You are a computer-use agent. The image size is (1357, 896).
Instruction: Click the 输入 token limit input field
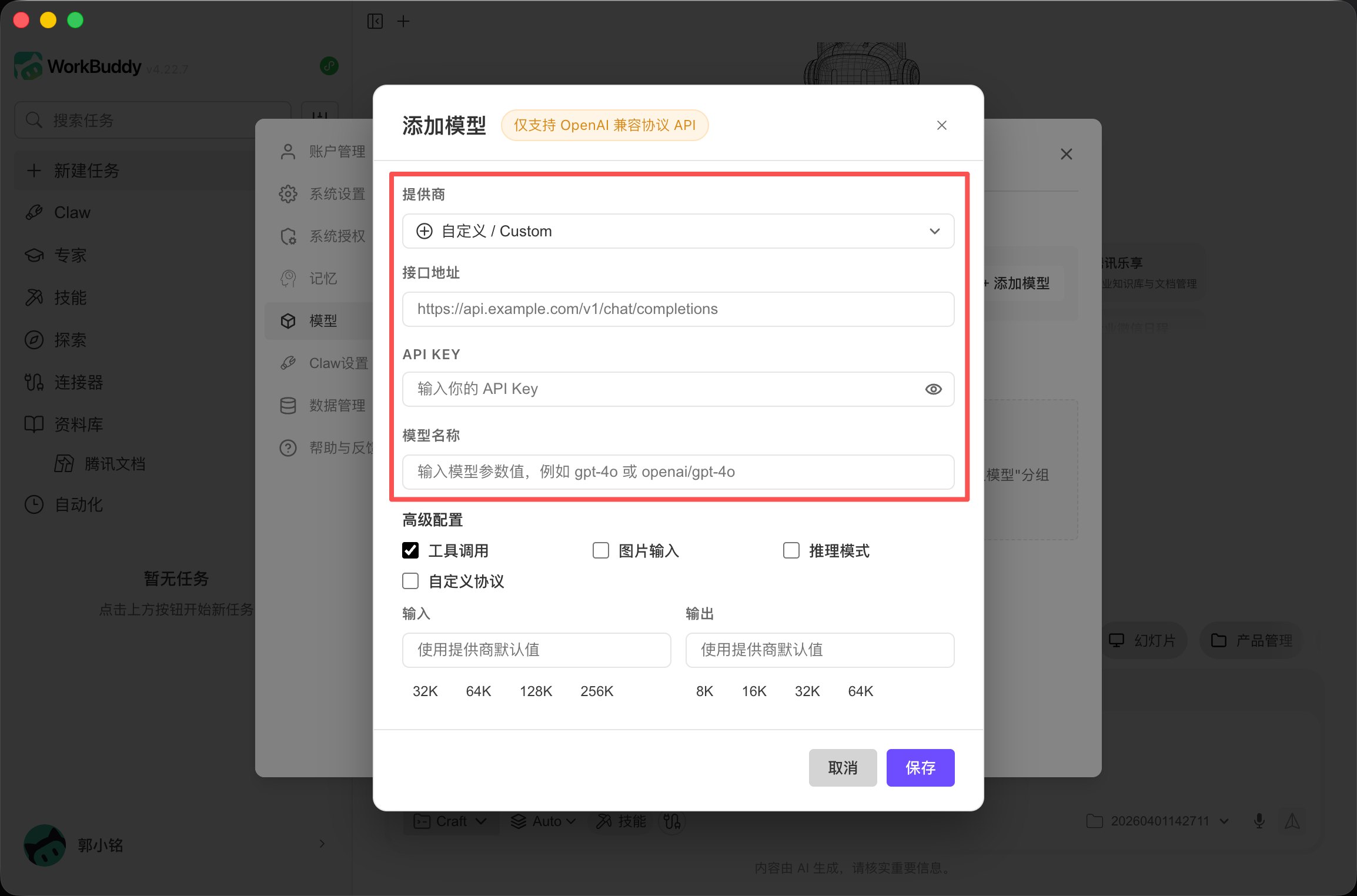tap(536, 650)
